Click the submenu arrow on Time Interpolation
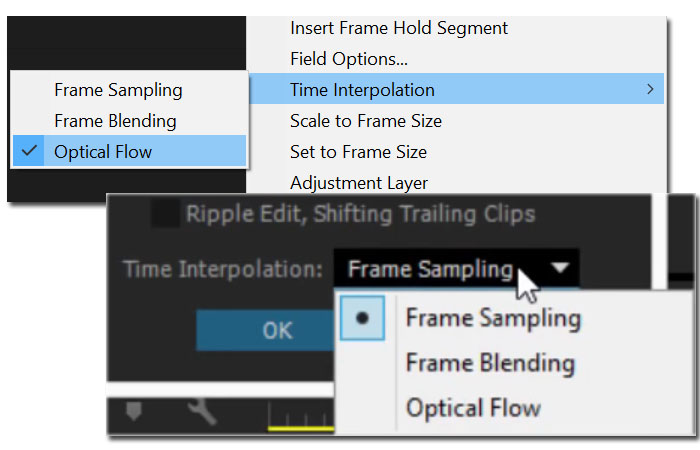The height and width of the screenshot is (450, 700). [x=650, y=90]
